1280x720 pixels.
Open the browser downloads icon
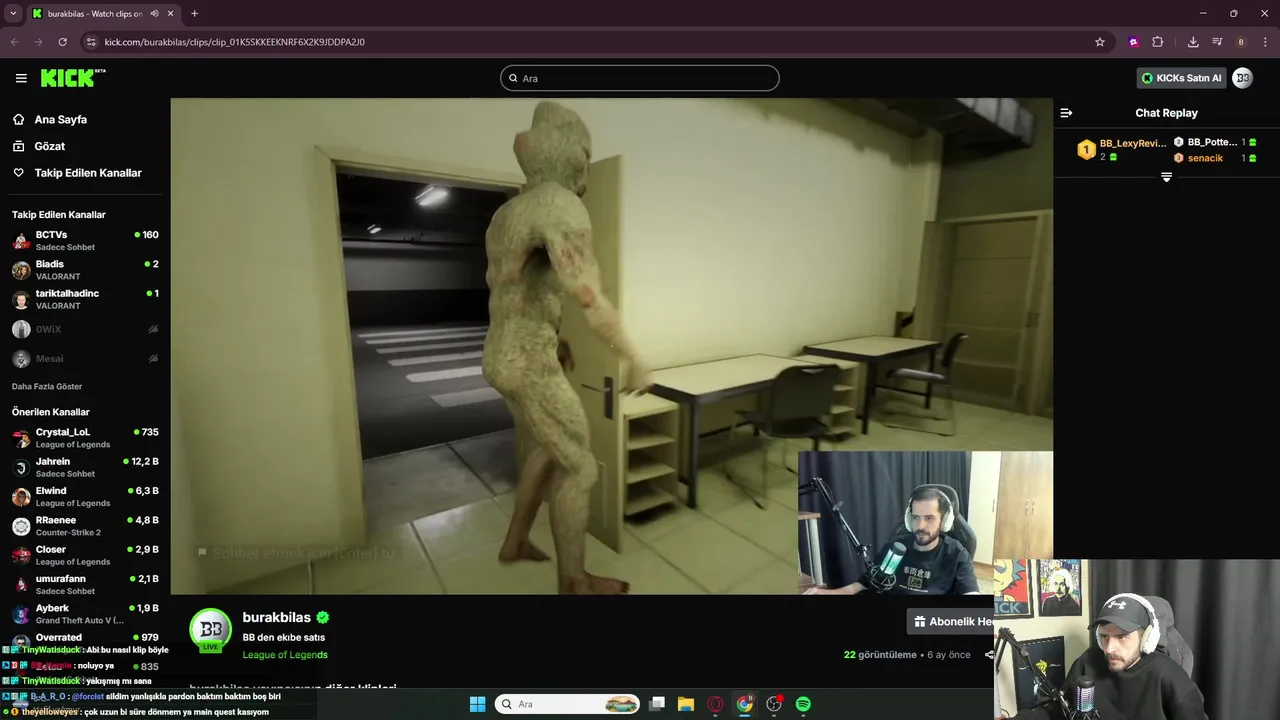(1193, 42)
